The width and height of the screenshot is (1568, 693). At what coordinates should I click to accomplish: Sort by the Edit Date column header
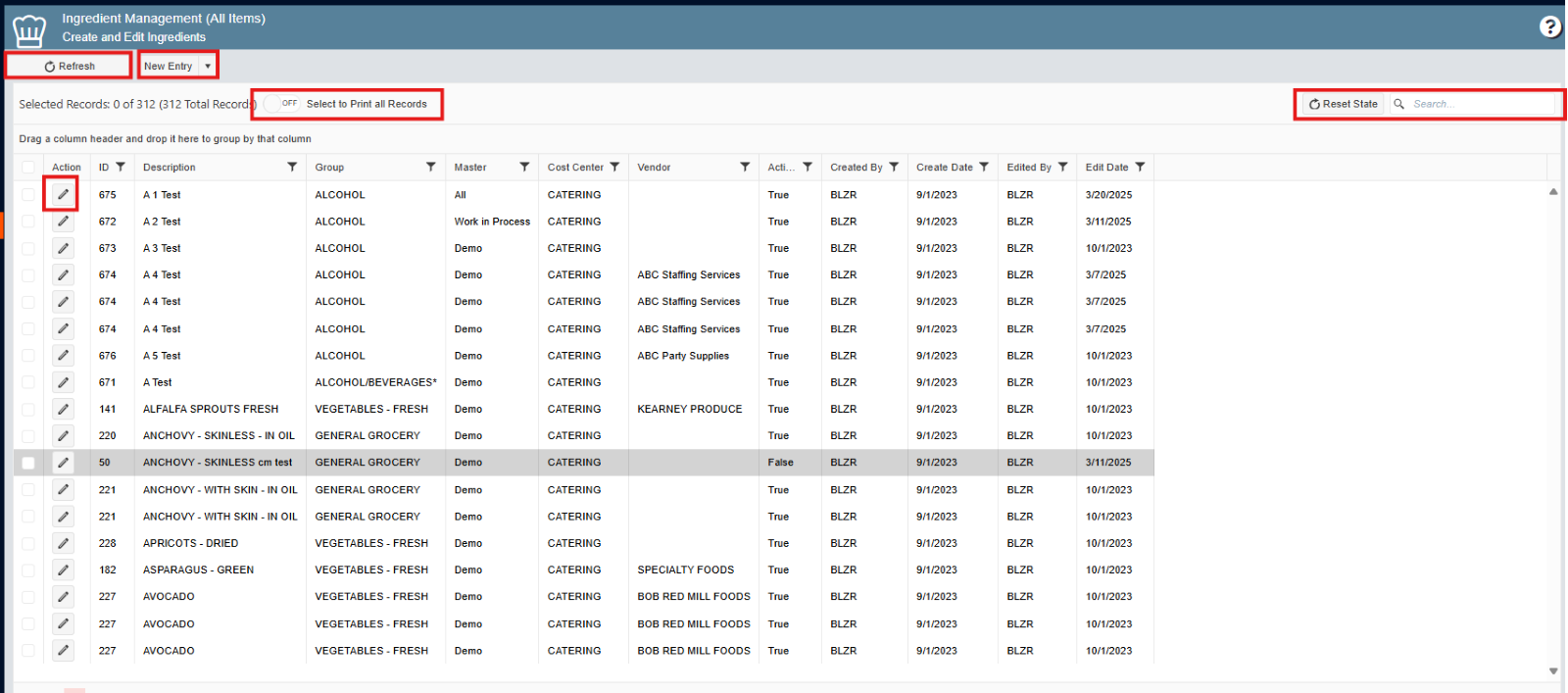point(1106,168)
